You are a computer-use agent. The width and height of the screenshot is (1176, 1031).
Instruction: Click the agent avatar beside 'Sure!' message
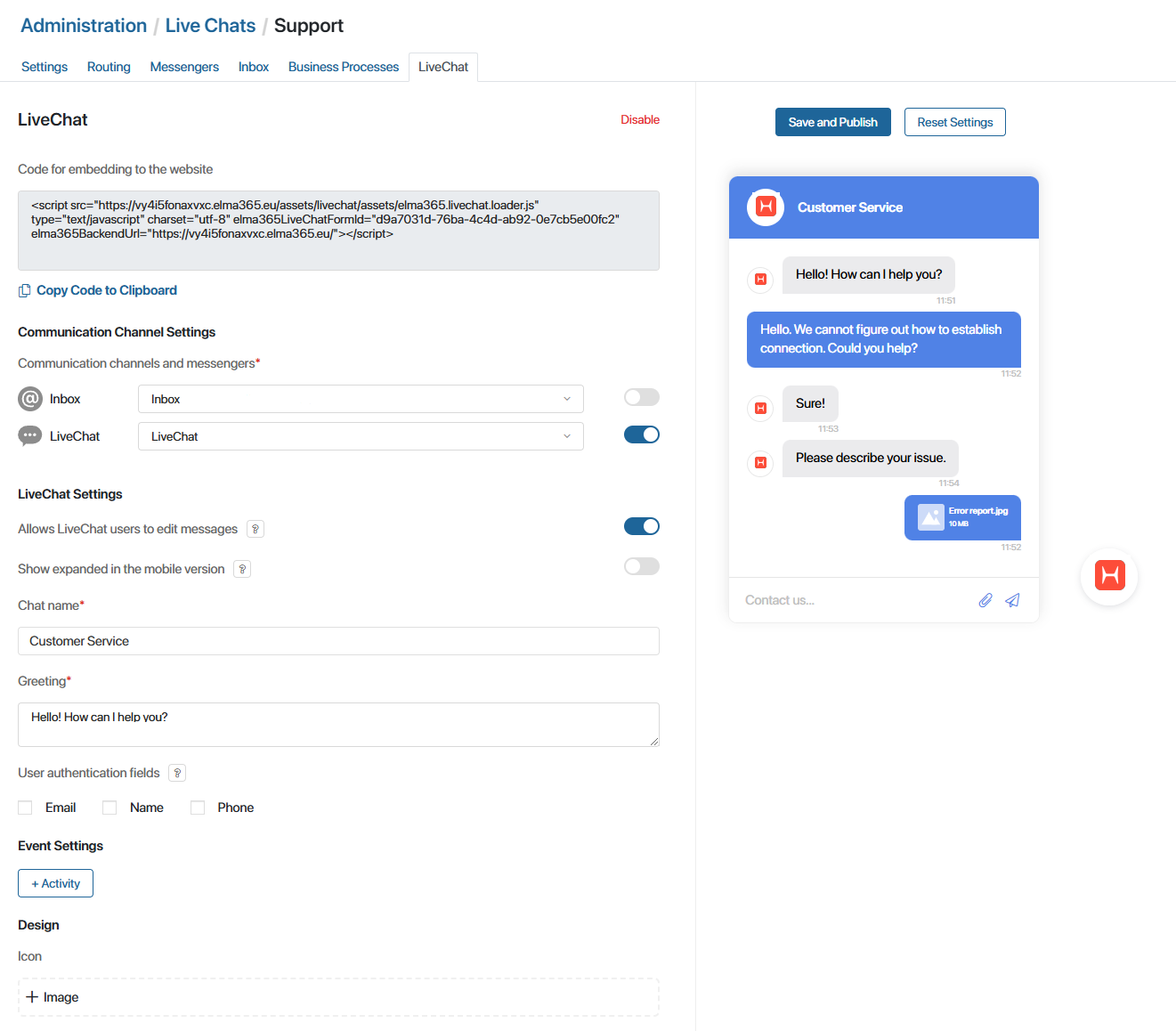coord(760,408)
